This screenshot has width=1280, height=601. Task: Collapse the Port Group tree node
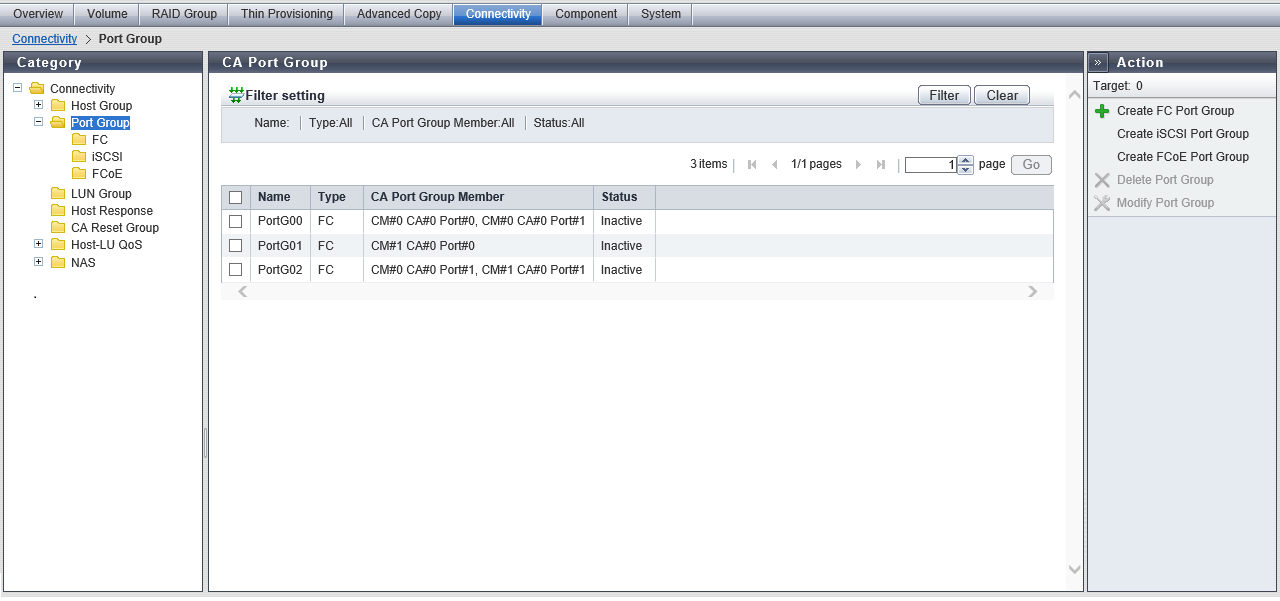pos(39,122)
